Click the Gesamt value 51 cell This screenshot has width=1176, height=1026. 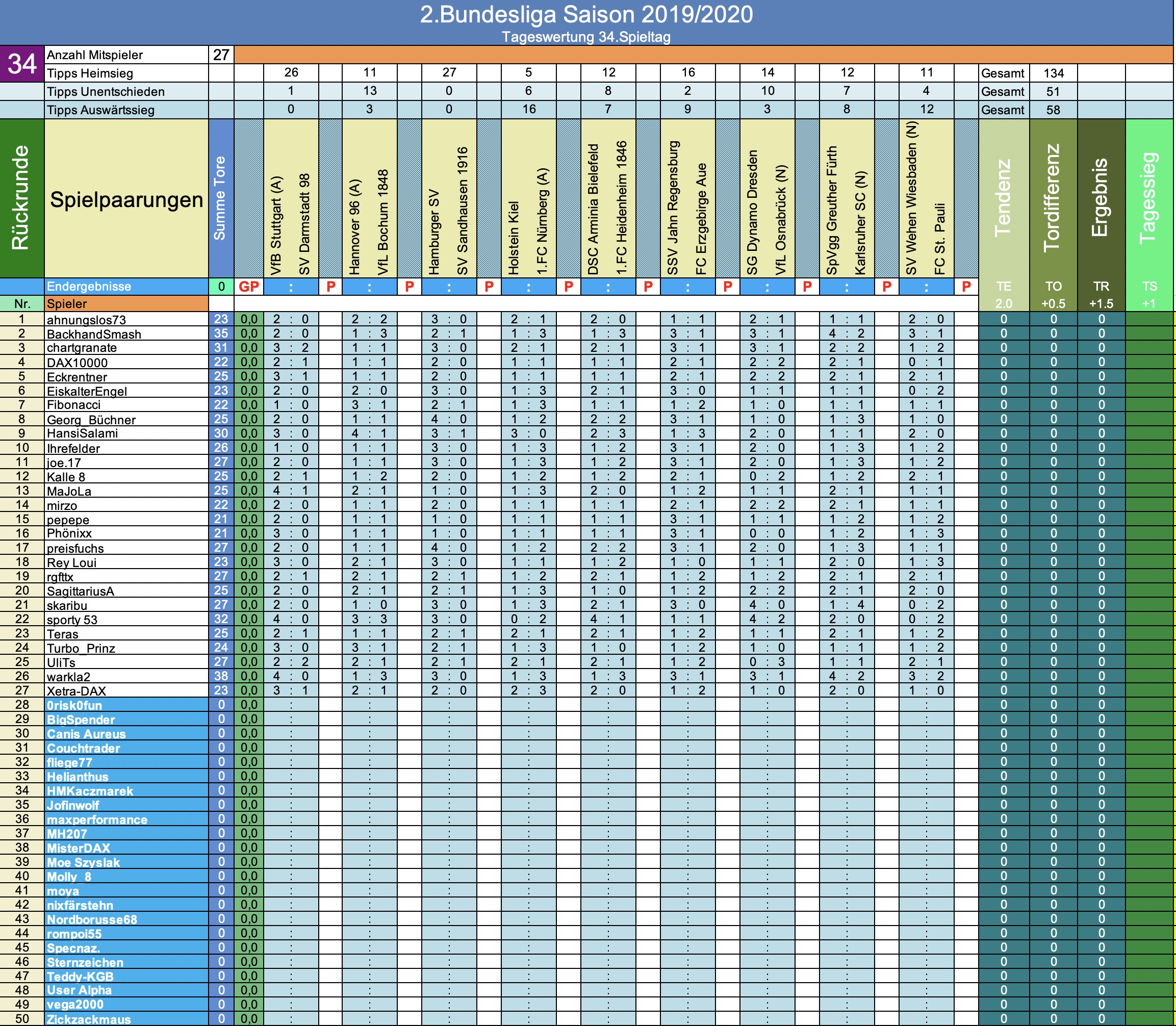[1053, 92]
